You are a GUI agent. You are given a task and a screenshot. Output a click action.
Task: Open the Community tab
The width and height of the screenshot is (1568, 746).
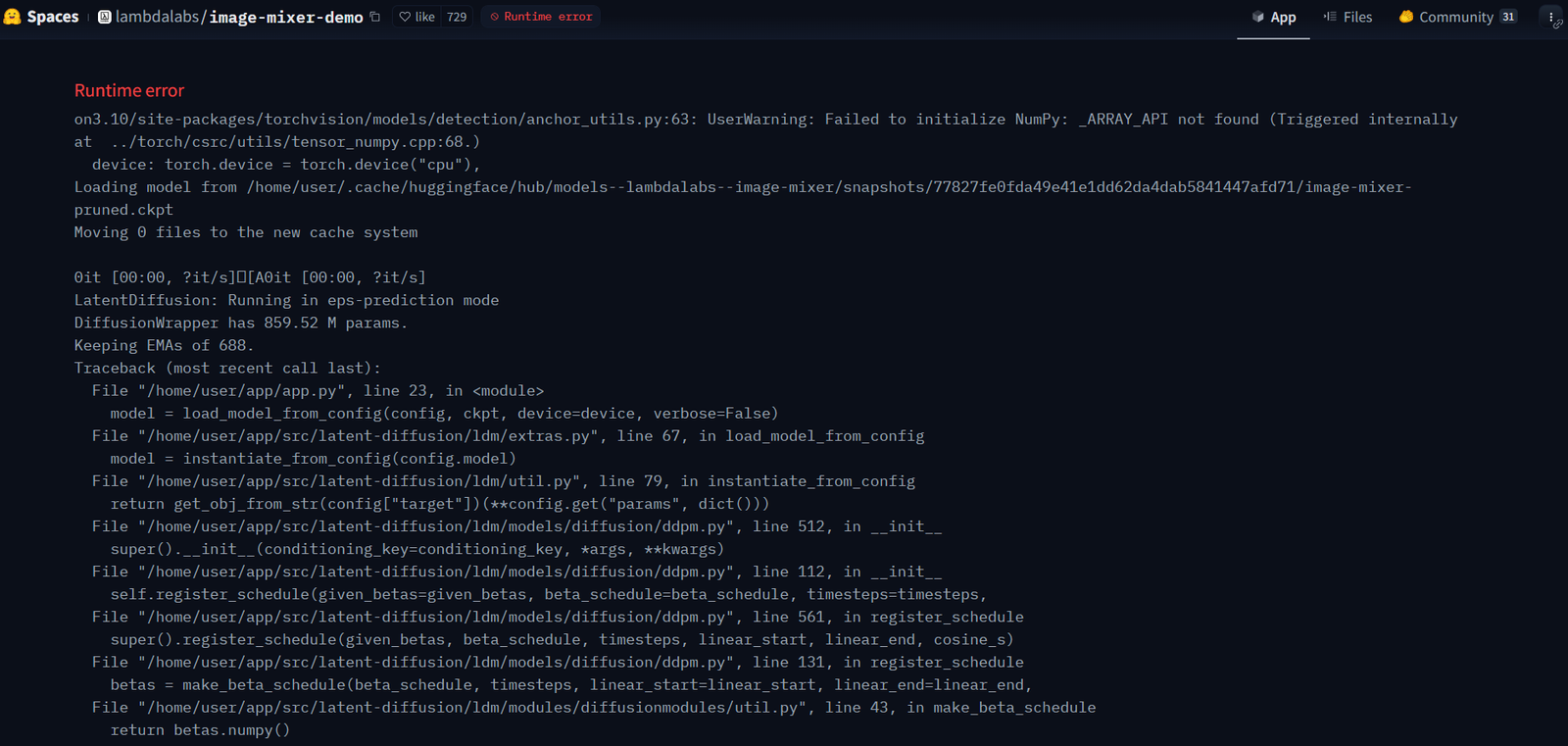click(x=1455, y=17)
